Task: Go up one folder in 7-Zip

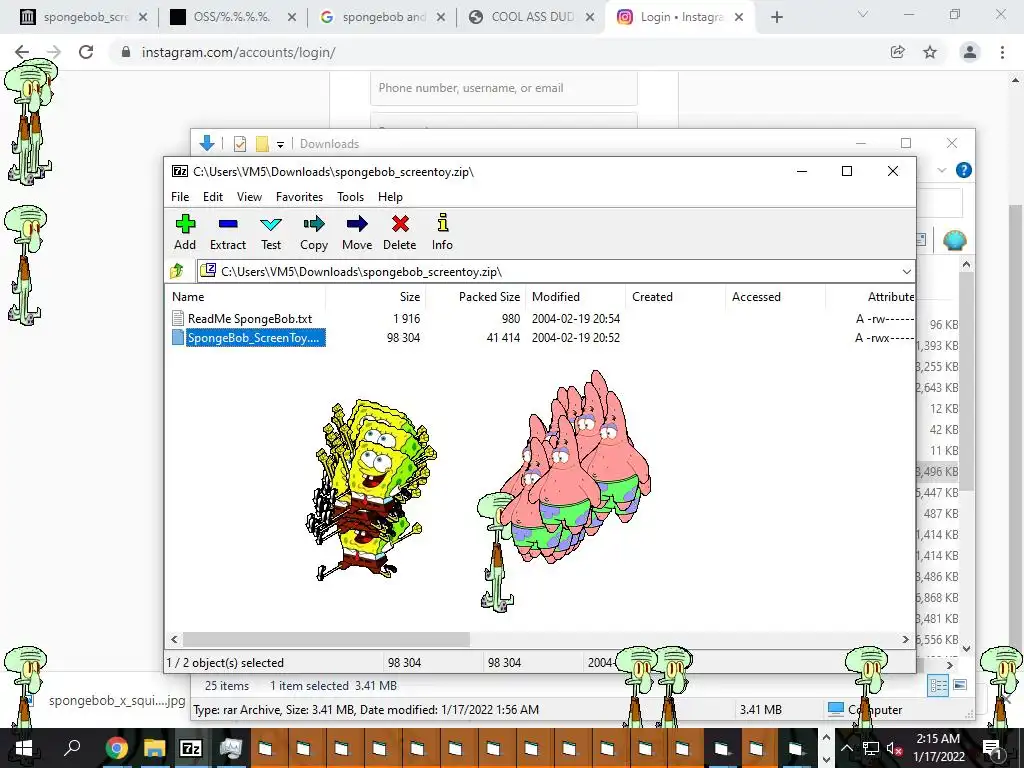Action: click(177, 271)
